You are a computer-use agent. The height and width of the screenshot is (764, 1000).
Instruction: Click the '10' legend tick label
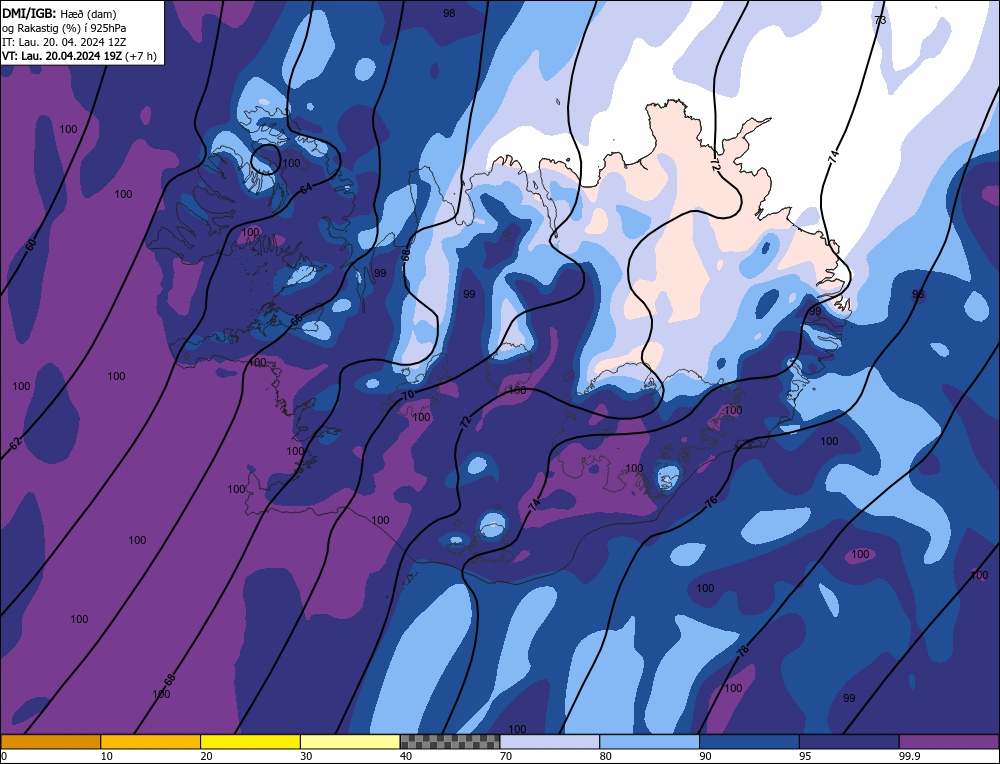point(107,756)
